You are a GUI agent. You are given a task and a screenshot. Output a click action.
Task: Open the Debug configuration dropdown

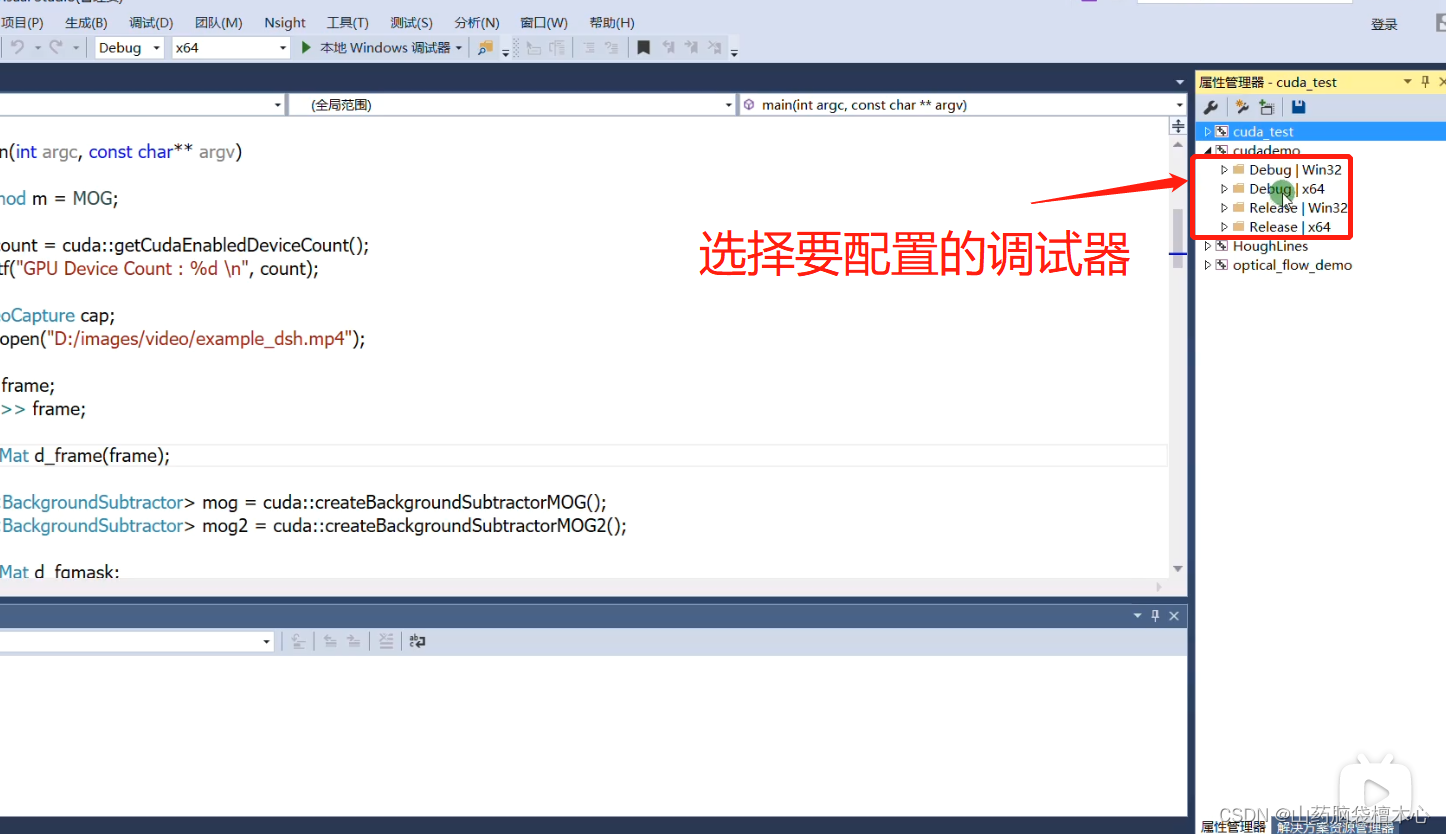click(x=129, y=47)
